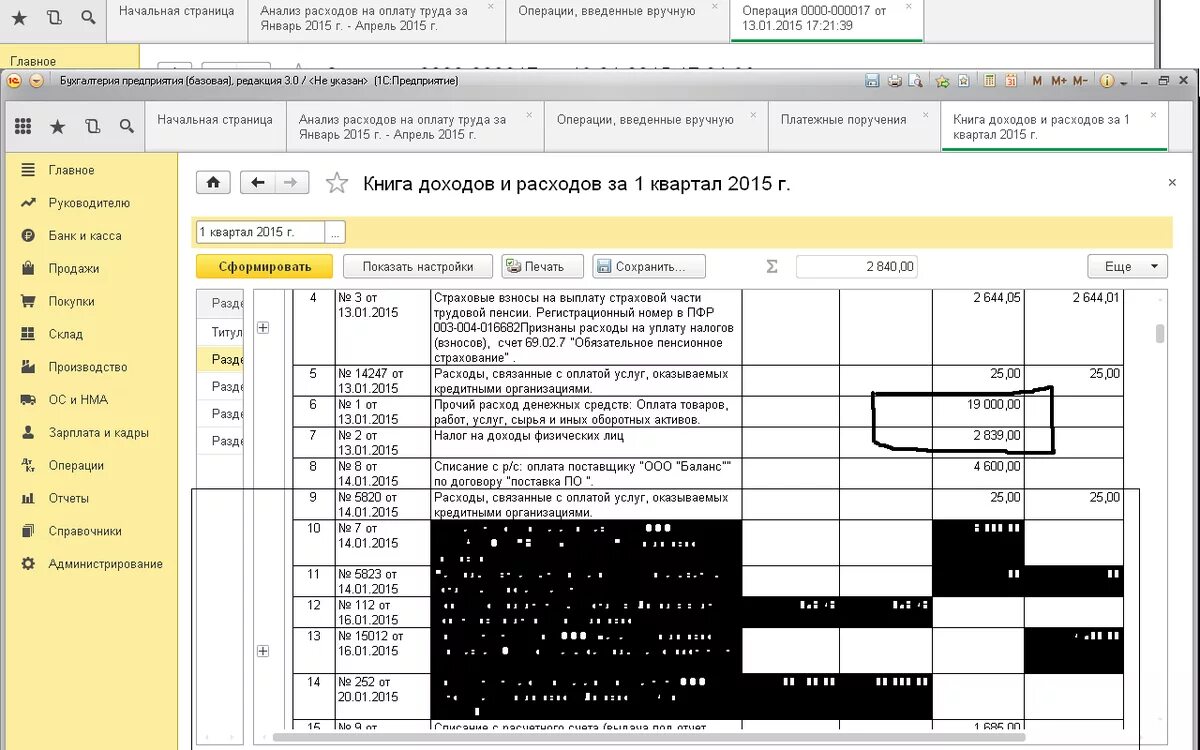1200x750 pixels.
Task: Click the period field 1 квартал 2015 г.
Action: tap(261, 232)
